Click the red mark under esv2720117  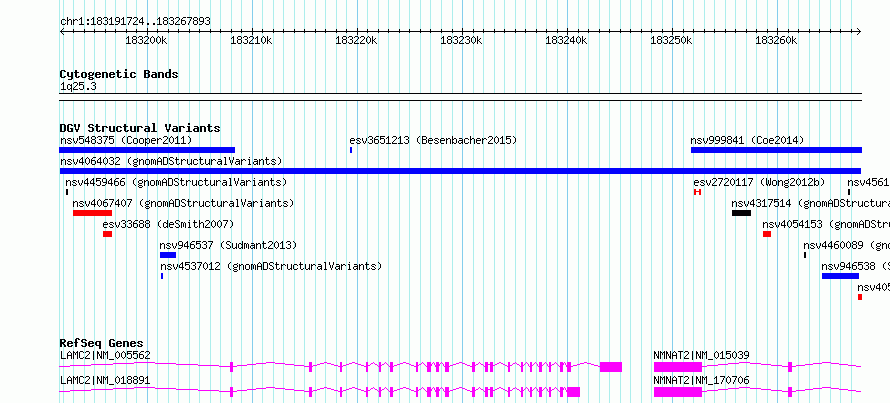click(698, 192)
